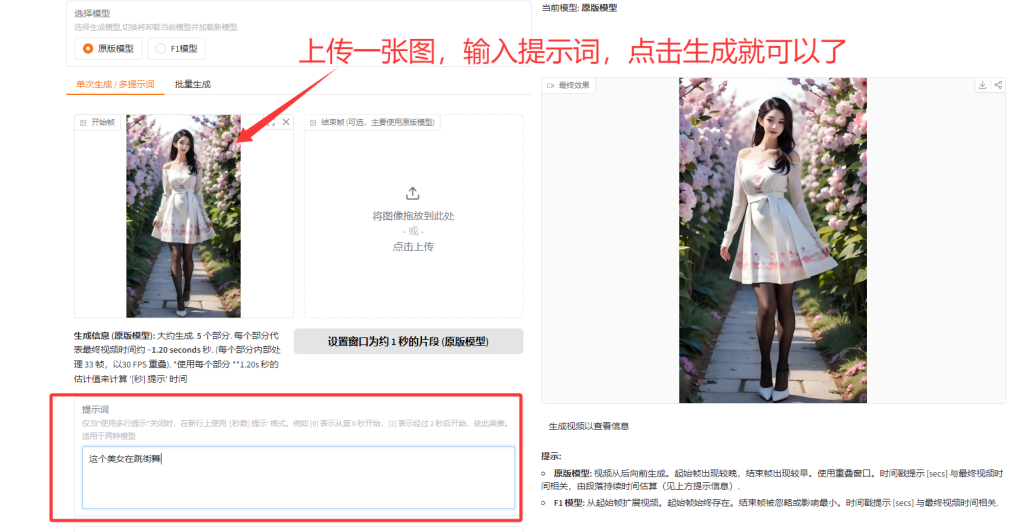The width and height of the screenshot is (1024, 532).
Task: Click the upload arrow icon in end frame area
Action: pos(413,193)
